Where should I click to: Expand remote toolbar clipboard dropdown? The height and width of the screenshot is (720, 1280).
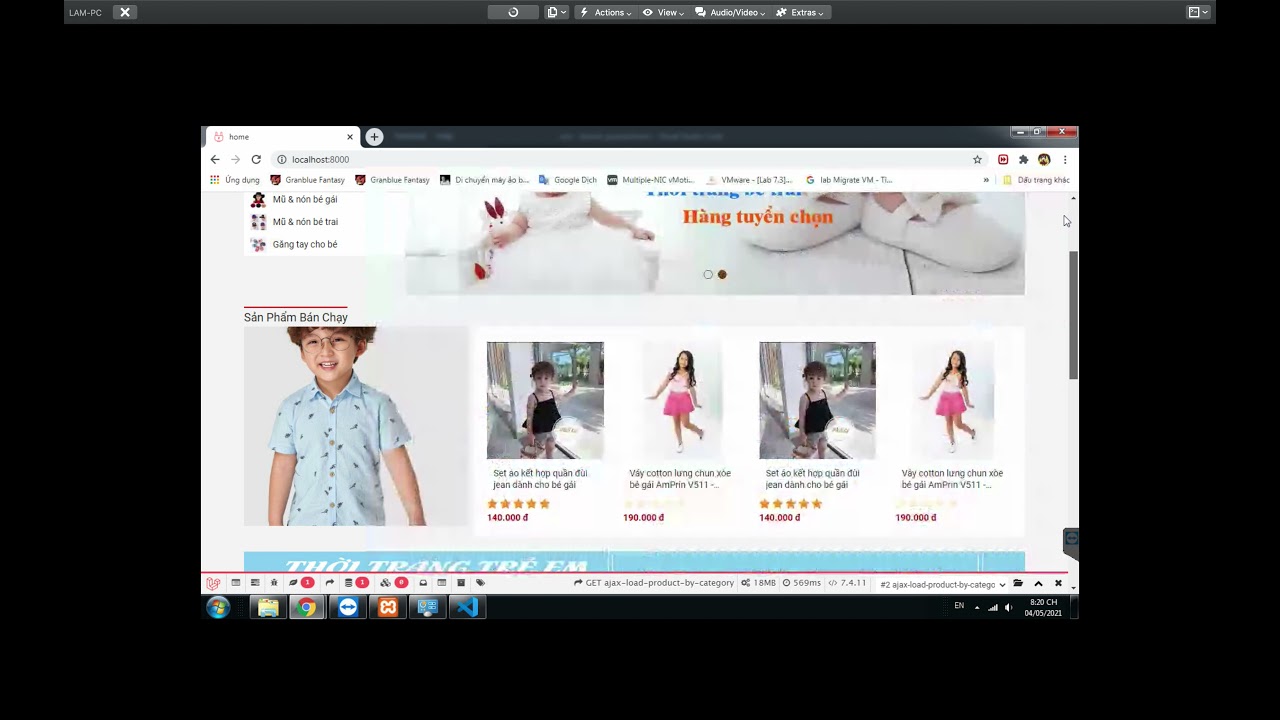557,12
